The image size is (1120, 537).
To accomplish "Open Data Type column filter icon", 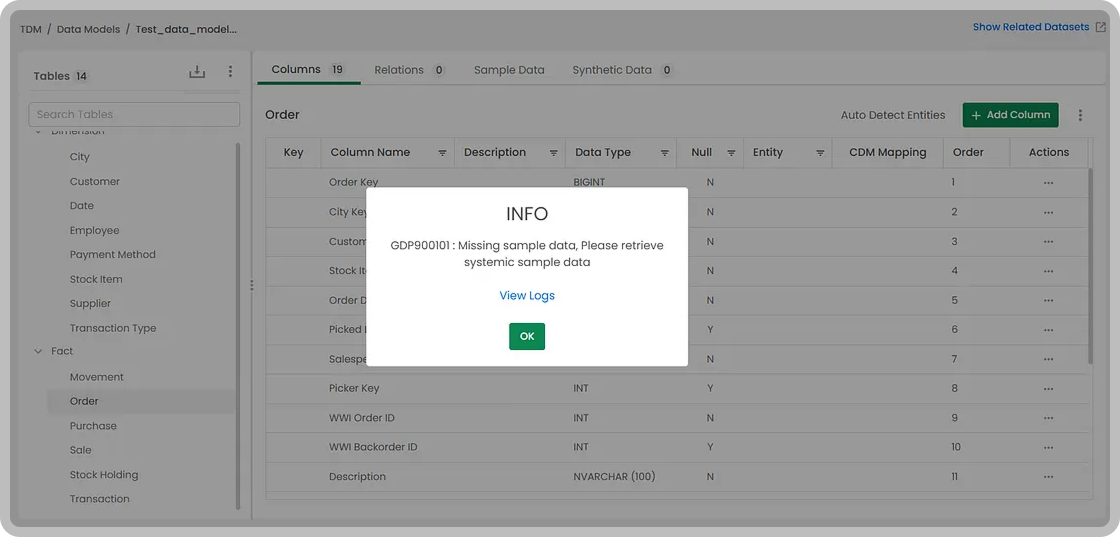I will pos(664,153).
